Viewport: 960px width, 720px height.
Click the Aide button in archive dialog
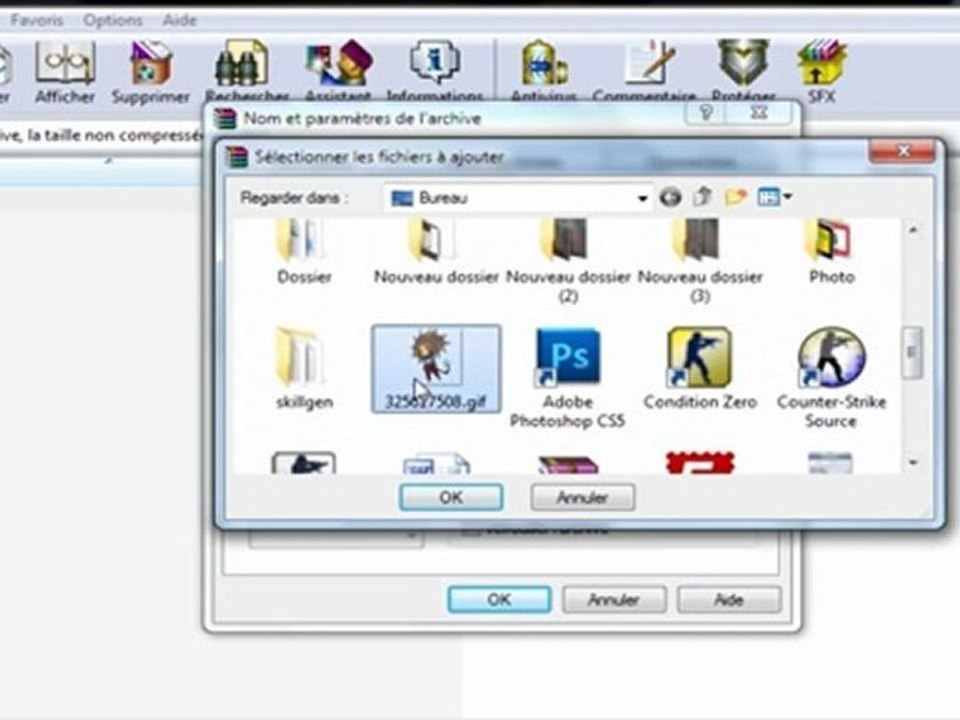point(729,599)
